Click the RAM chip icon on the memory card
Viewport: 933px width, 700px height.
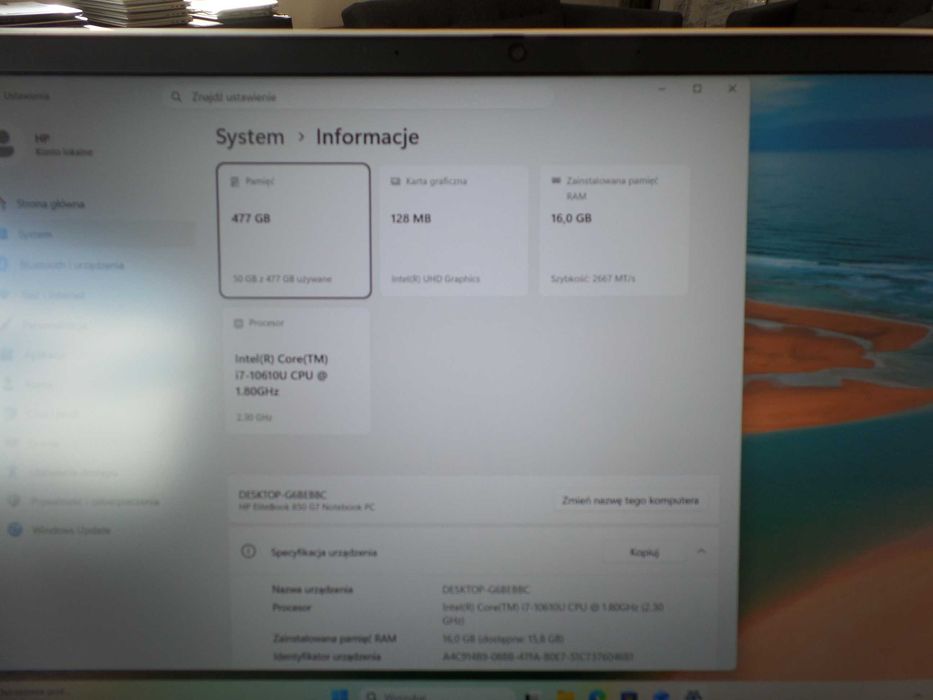coord(556,180)
